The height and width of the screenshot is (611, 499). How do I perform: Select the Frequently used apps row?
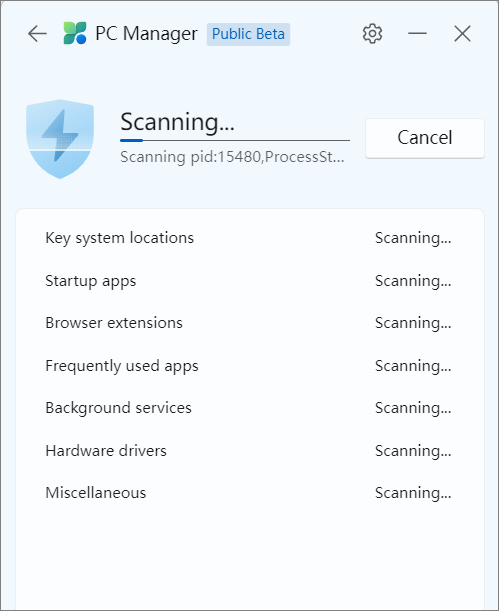click(249, 366)
